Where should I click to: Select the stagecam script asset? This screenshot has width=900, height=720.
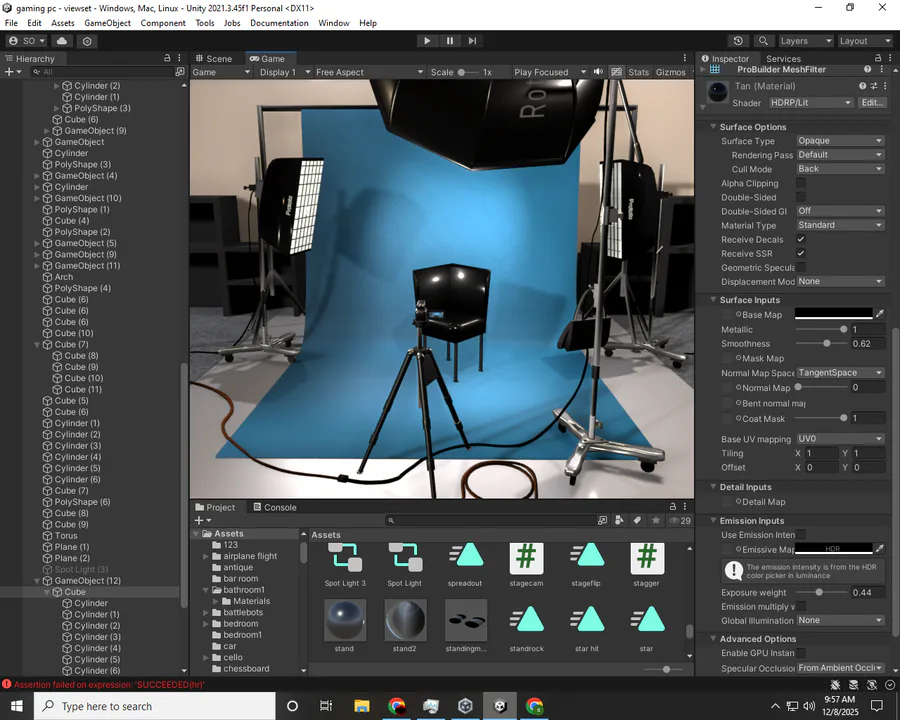pos(526,566)
